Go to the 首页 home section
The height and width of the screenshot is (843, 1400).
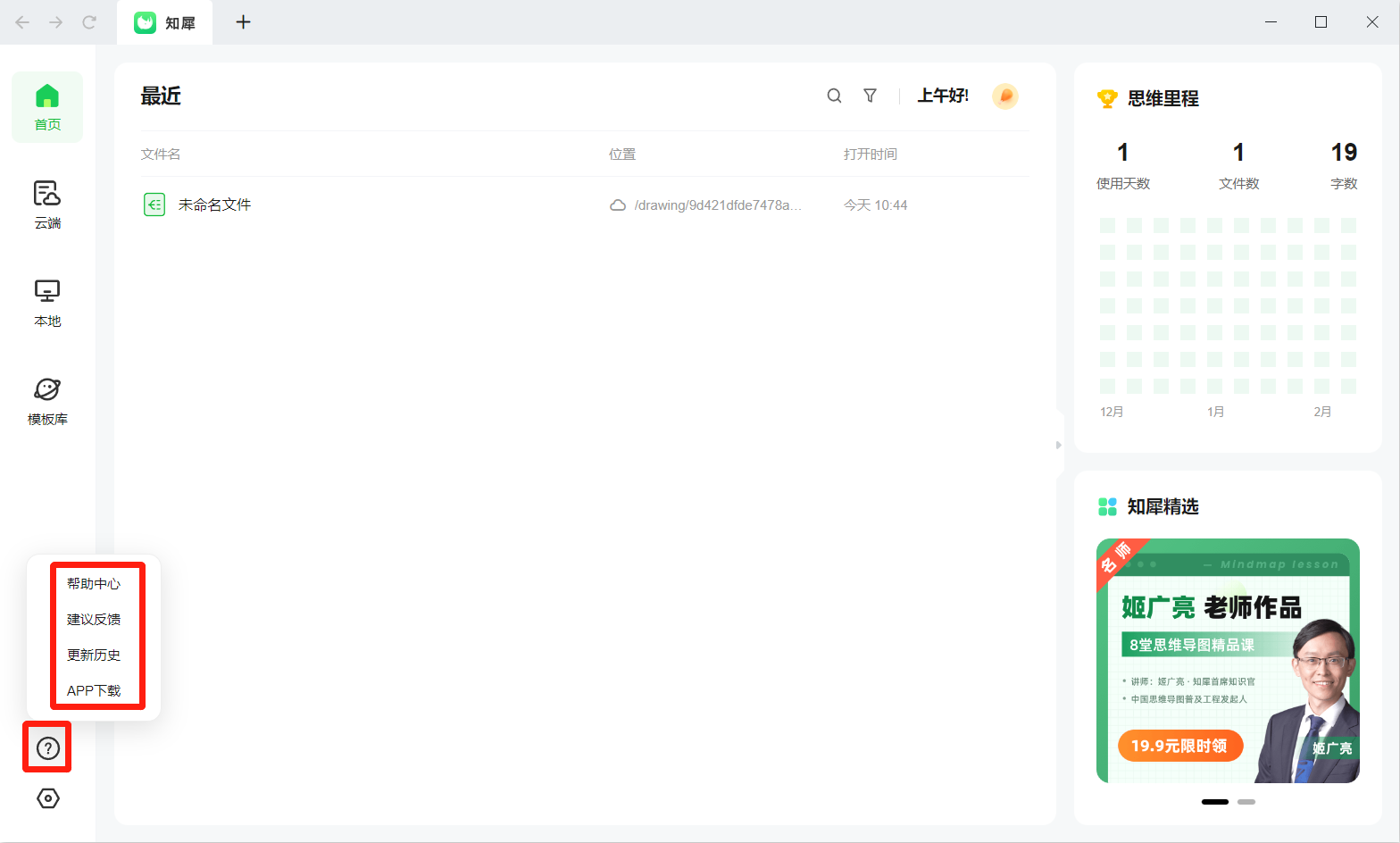(x=47, y=107)
